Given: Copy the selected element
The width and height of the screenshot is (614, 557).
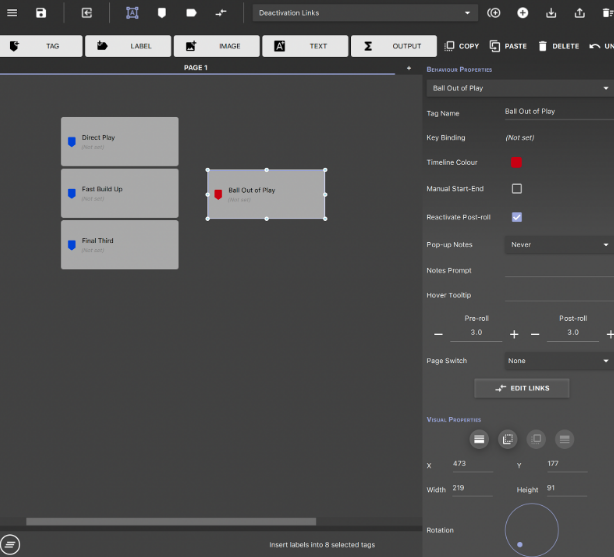Looking at the screenshot, I should point(462,46).
